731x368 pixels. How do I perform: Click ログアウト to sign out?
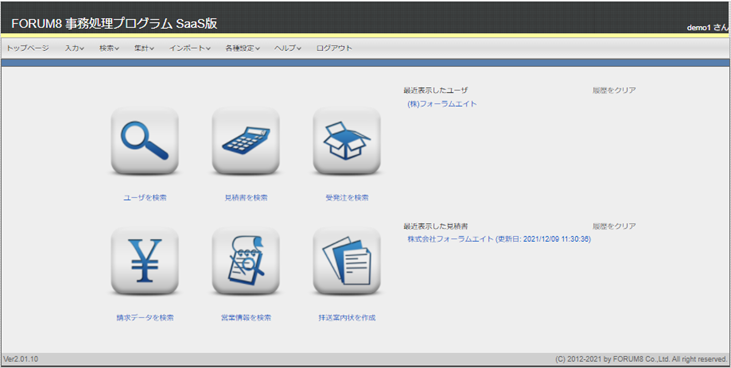coord(334,48)
